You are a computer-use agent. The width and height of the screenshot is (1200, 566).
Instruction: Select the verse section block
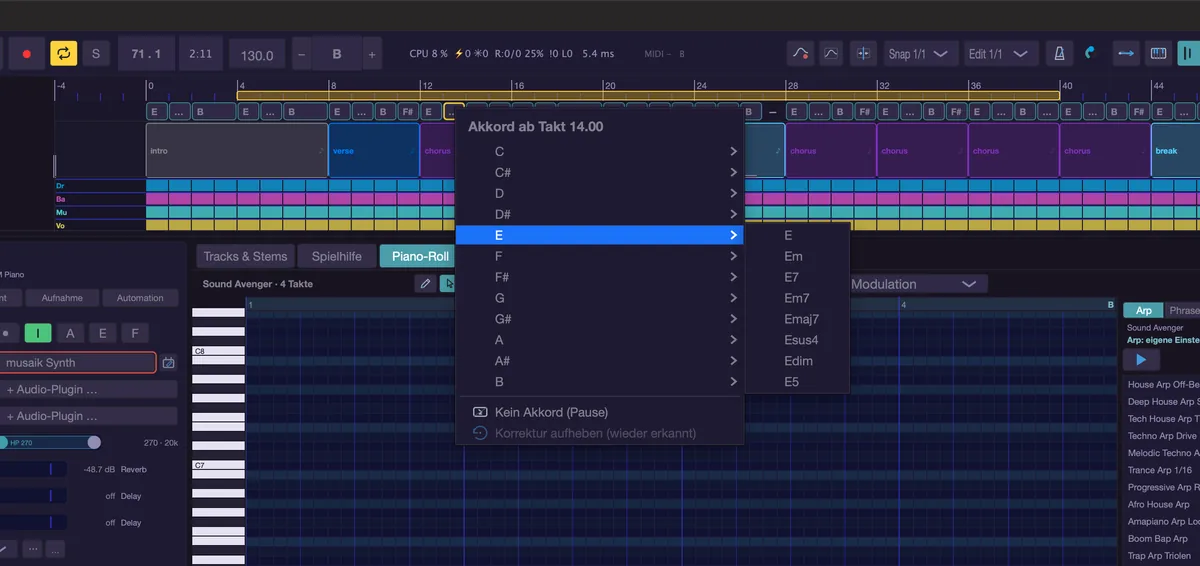374,151
